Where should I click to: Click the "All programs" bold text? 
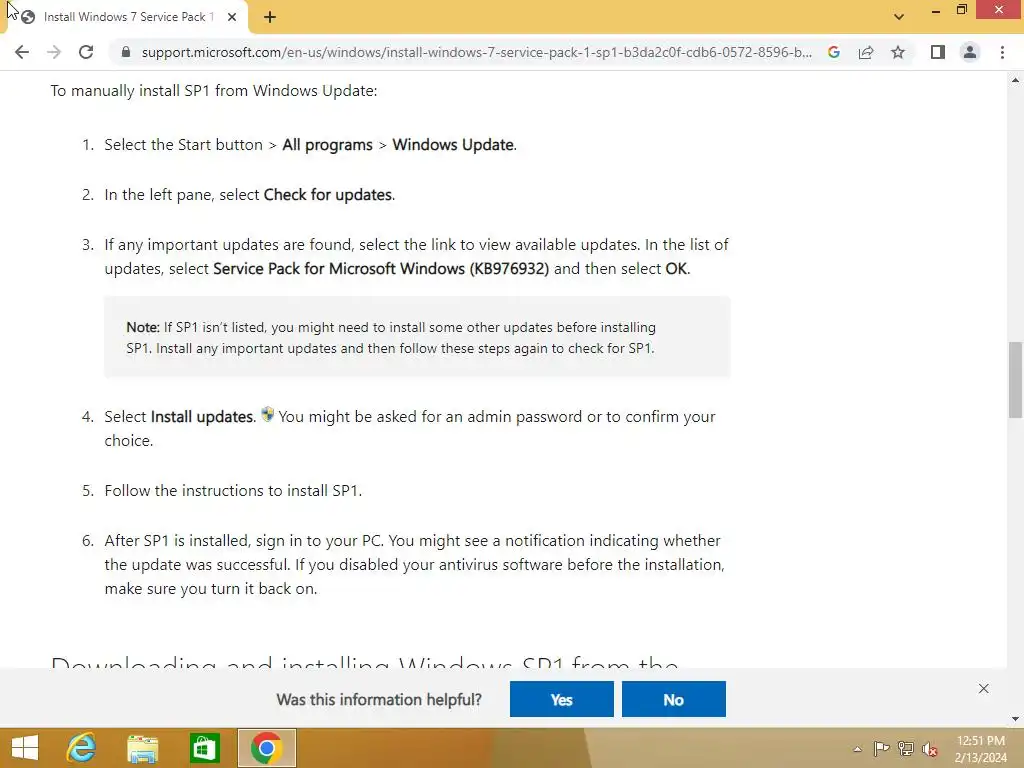pos(327,144)
